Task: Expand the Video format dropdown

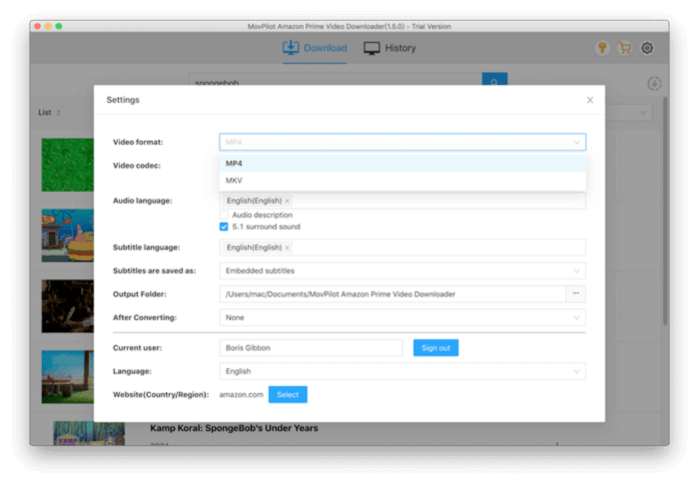Action: (402, 142)
